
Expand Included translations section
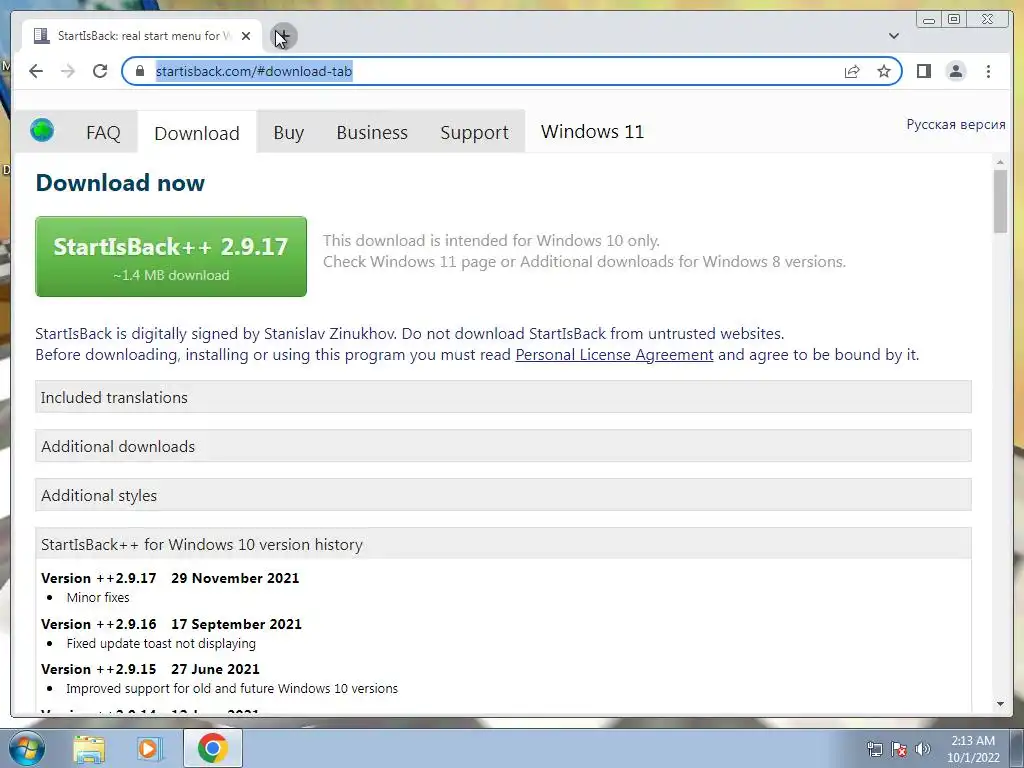point(503,397)
